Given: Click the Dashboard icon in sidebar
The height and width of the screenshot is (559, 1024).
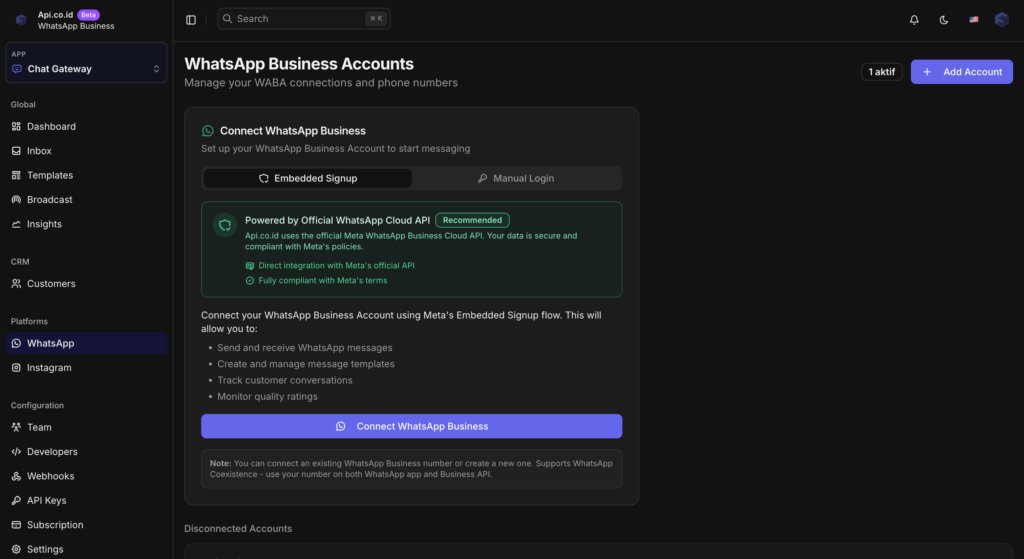Looking at the screenshot, I should [x=16, y=127].
